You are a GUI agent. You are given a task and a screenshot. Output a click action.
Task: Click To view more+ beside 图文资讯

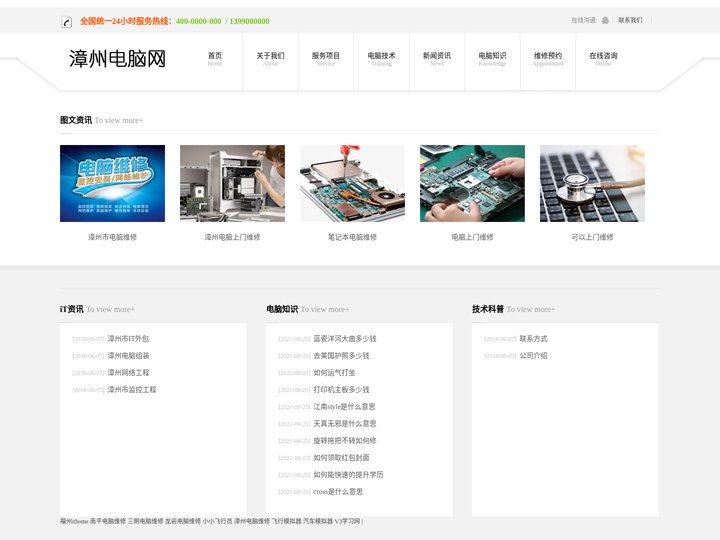[x=118, y=120]
